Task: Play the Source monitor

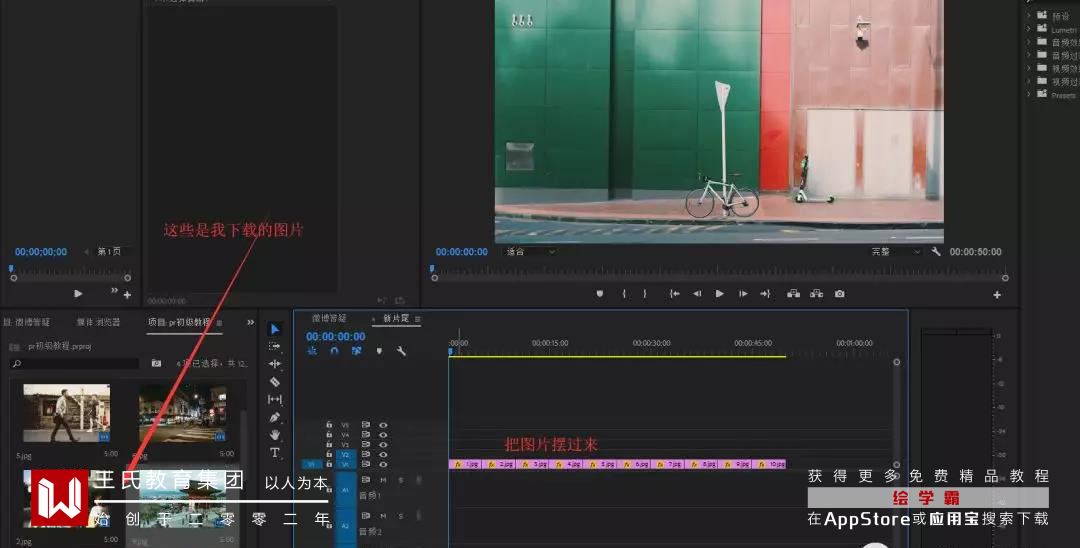Action: (x=78, y=294)
